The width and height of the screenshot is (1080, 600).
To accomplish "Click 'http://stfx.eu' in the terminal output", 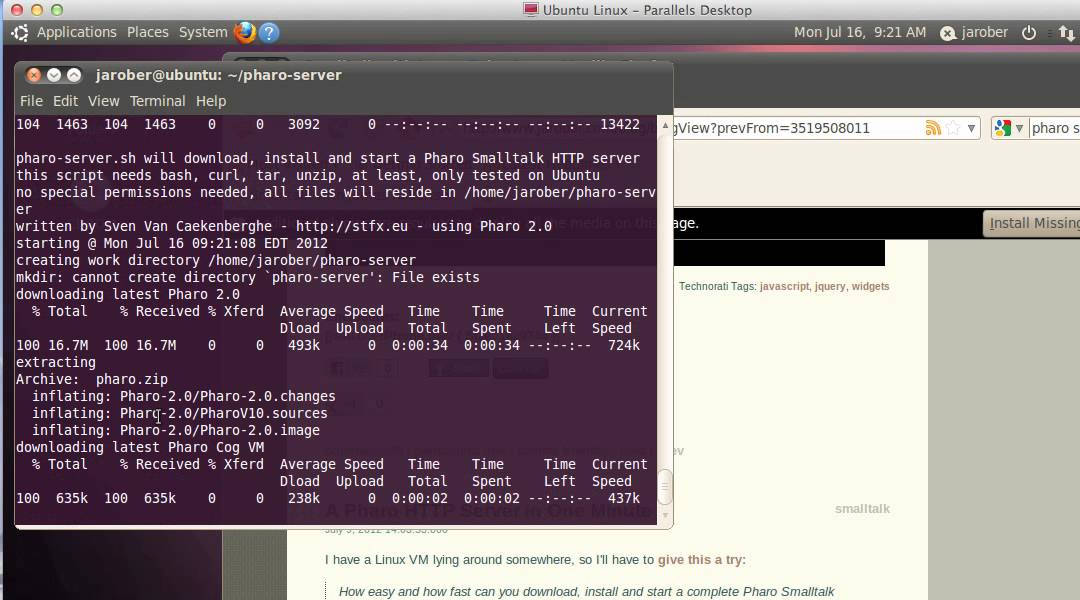I will point(351,226).
